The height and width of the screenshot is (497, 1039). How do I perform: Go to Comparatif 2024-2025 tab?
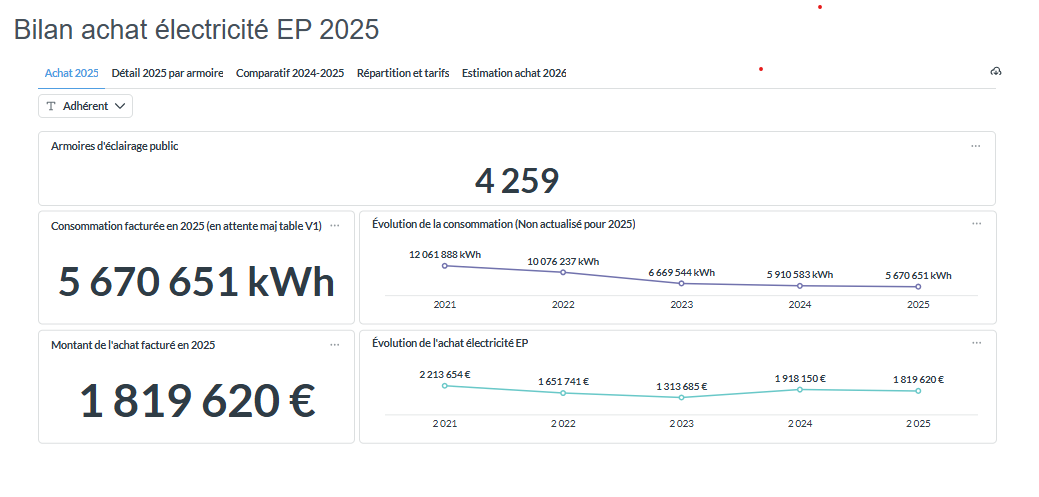point(290,73)
